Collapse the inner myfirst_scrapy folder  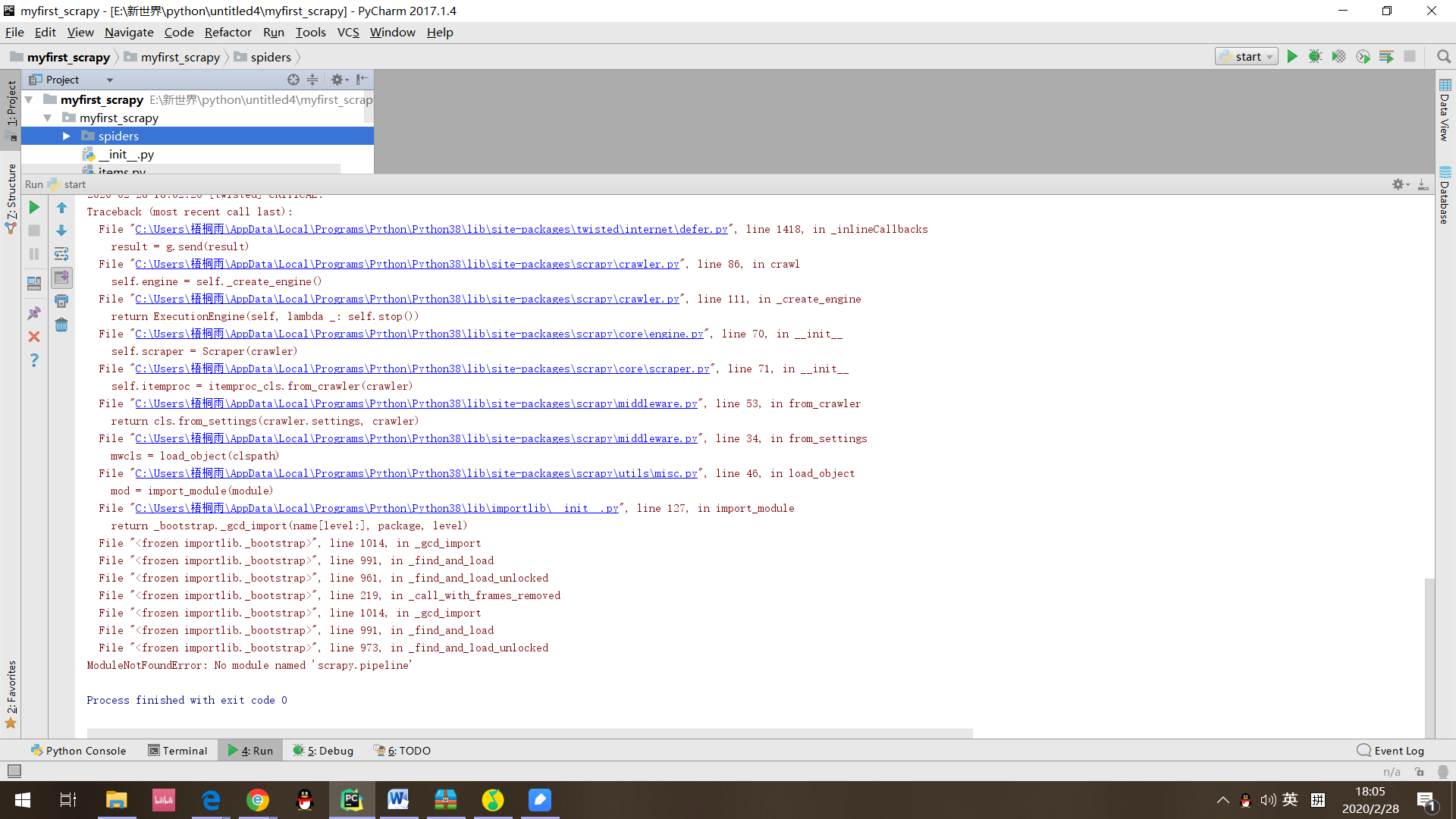click(x=48, y=118)
